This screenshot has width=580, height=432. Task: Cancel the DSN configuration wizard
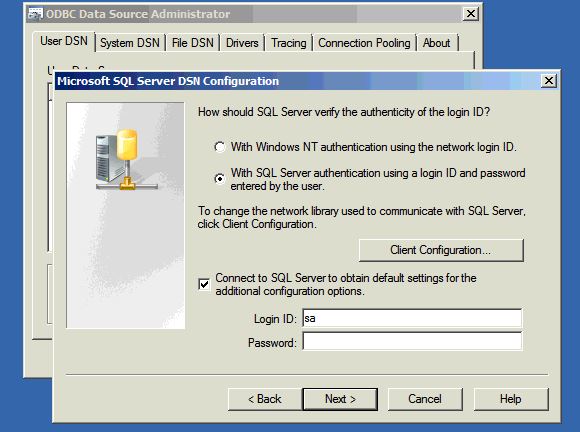[x=425, y=399]
